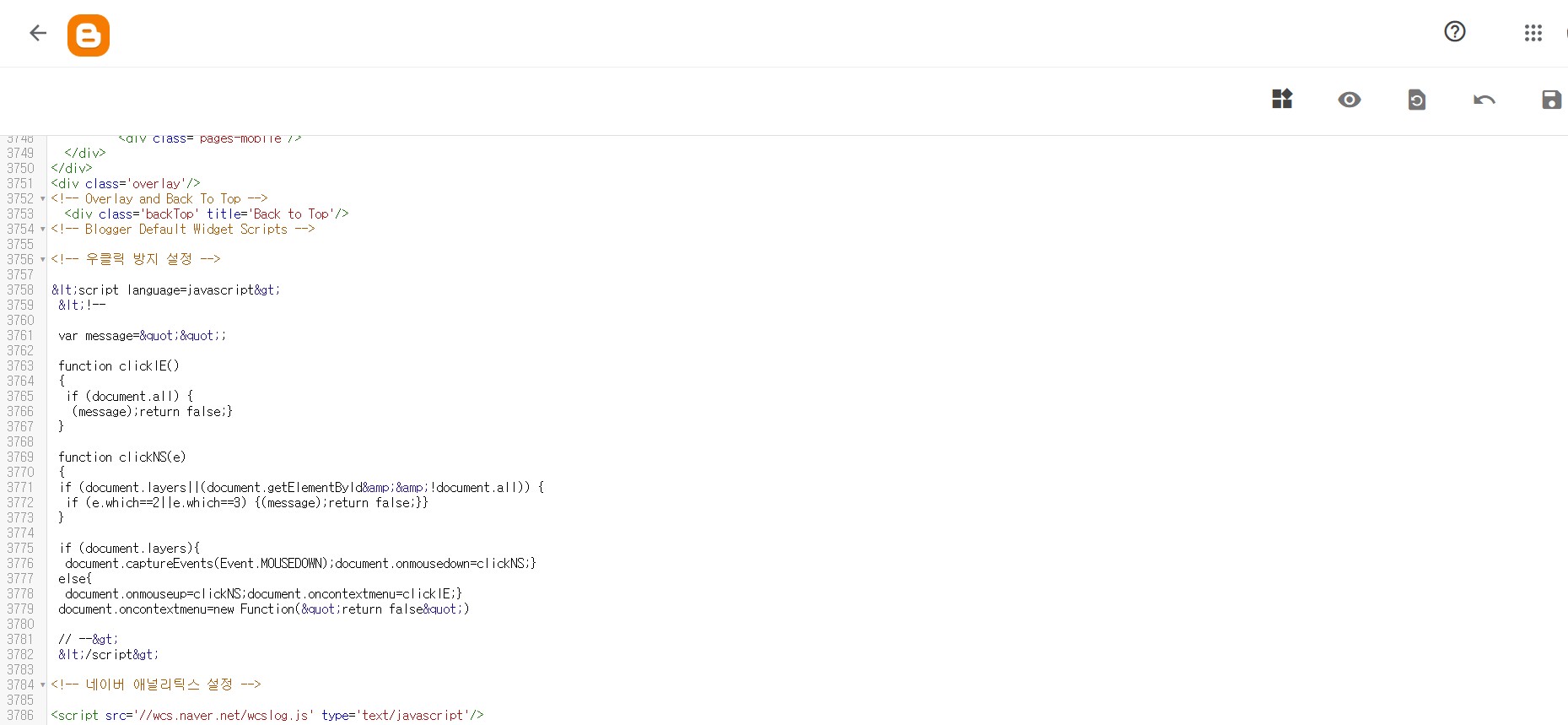Viewport: 1568px width, 725px height.
Task: Click the '// --&gt;' comment line
Action: tap(89, 640)
